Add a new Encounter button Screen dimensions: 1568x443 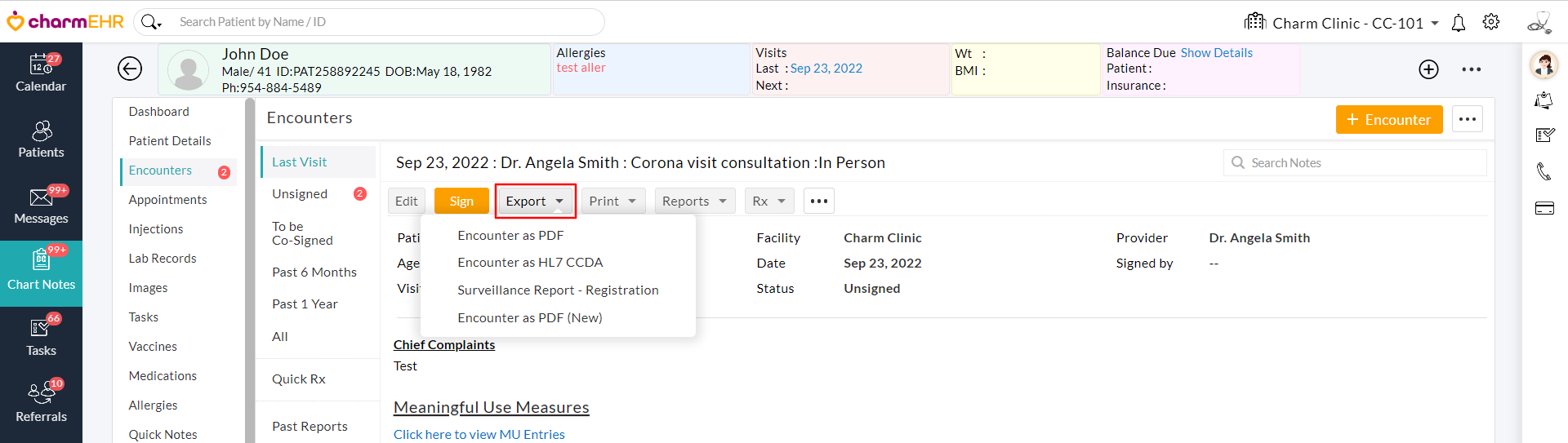1388,120
